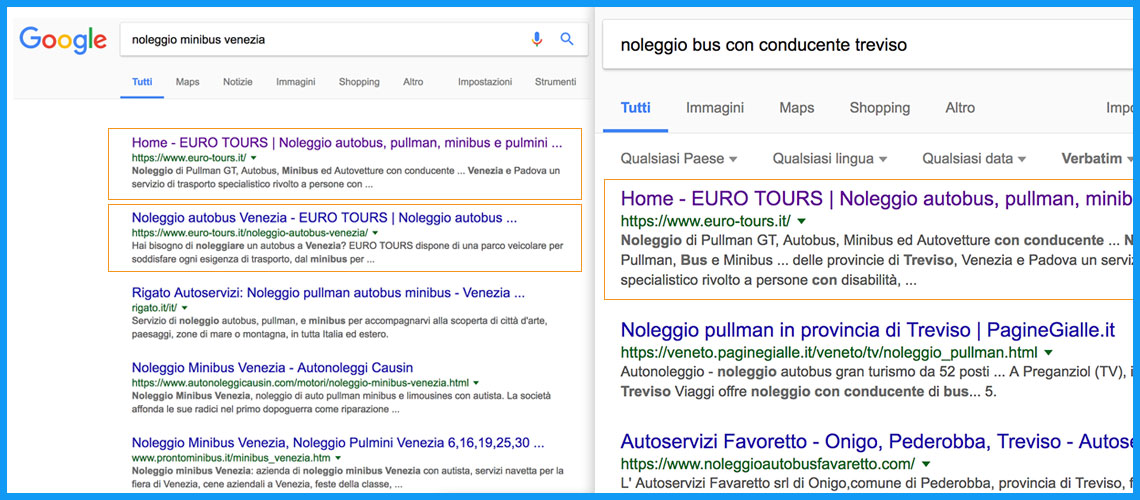Screen dimensions: 1140x500
Task: Open 'Noleggio Minibus Venezia - Autonoleggi Causin' result
Action: tap(272, 368)
